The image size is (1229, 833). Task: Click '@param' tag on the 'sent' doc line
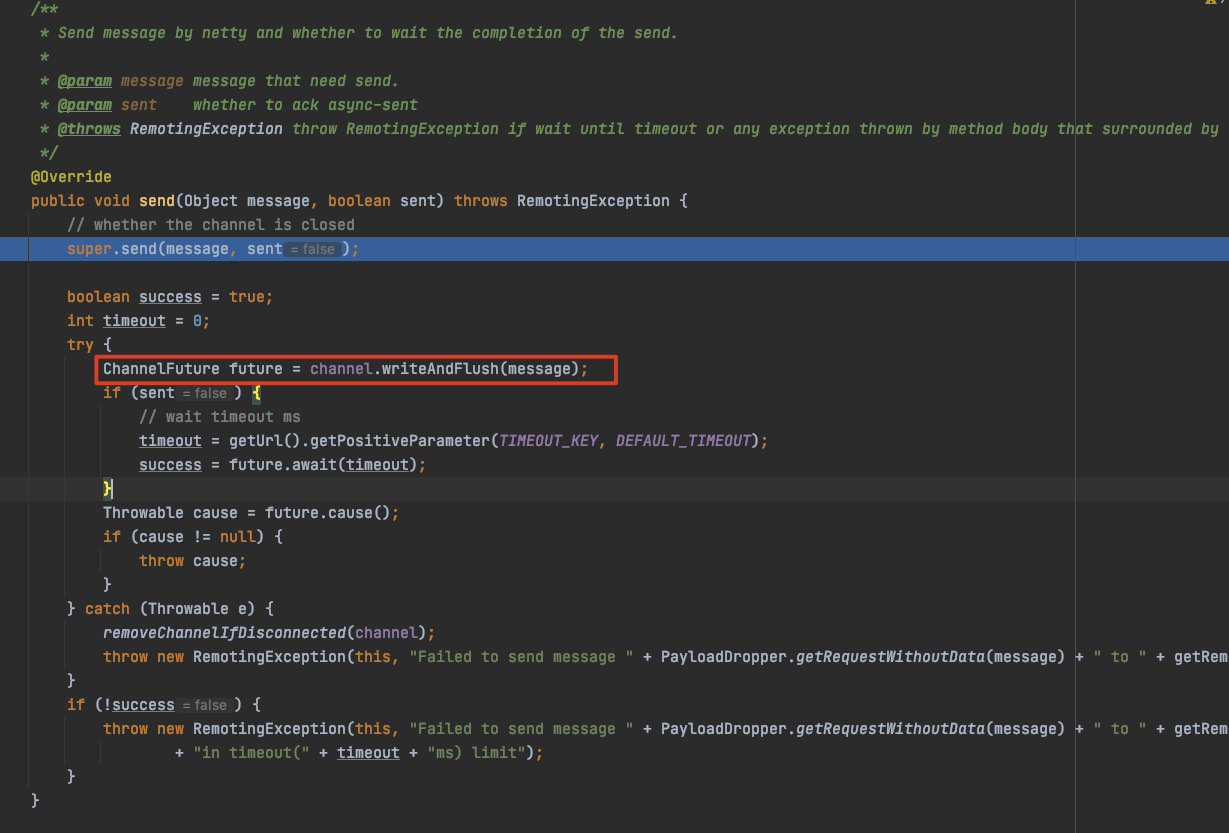pos(85,105)
